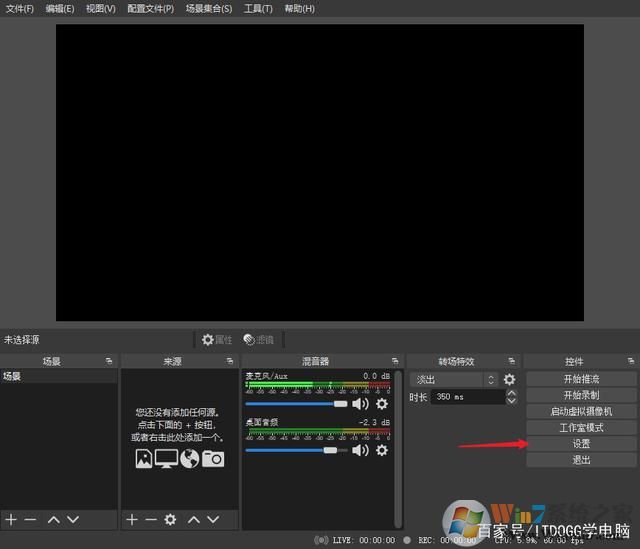Move scene down with arrow icon
The width and height of the screenshot is (640, 549).
tap(73, 520)
